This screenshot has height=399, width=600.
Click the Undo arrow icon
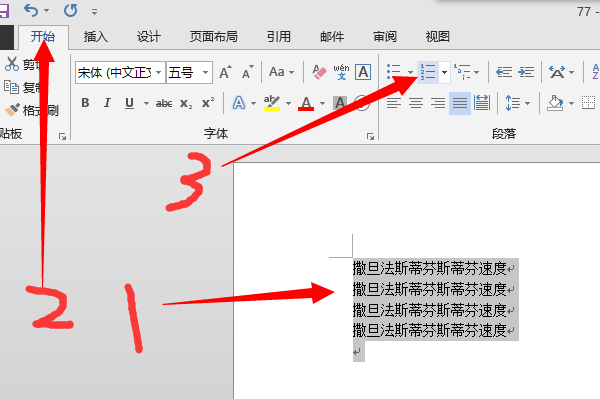pyautogui.click(x=31, y=10)
